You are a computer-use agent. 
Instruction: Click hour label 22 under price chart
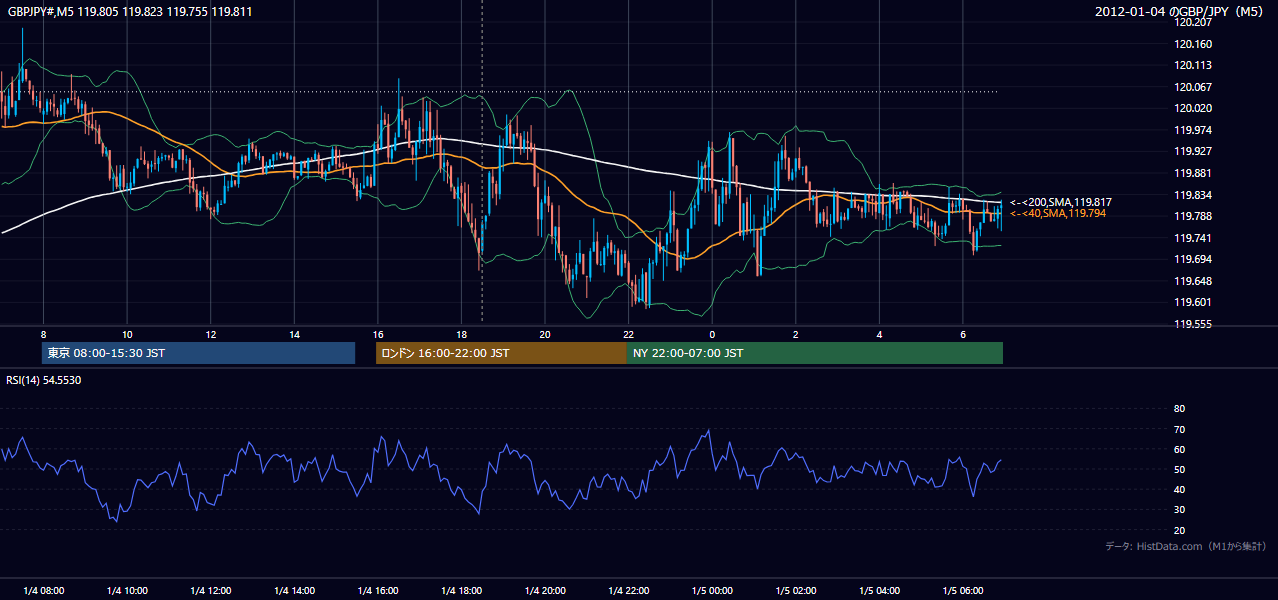pos(628,334)
